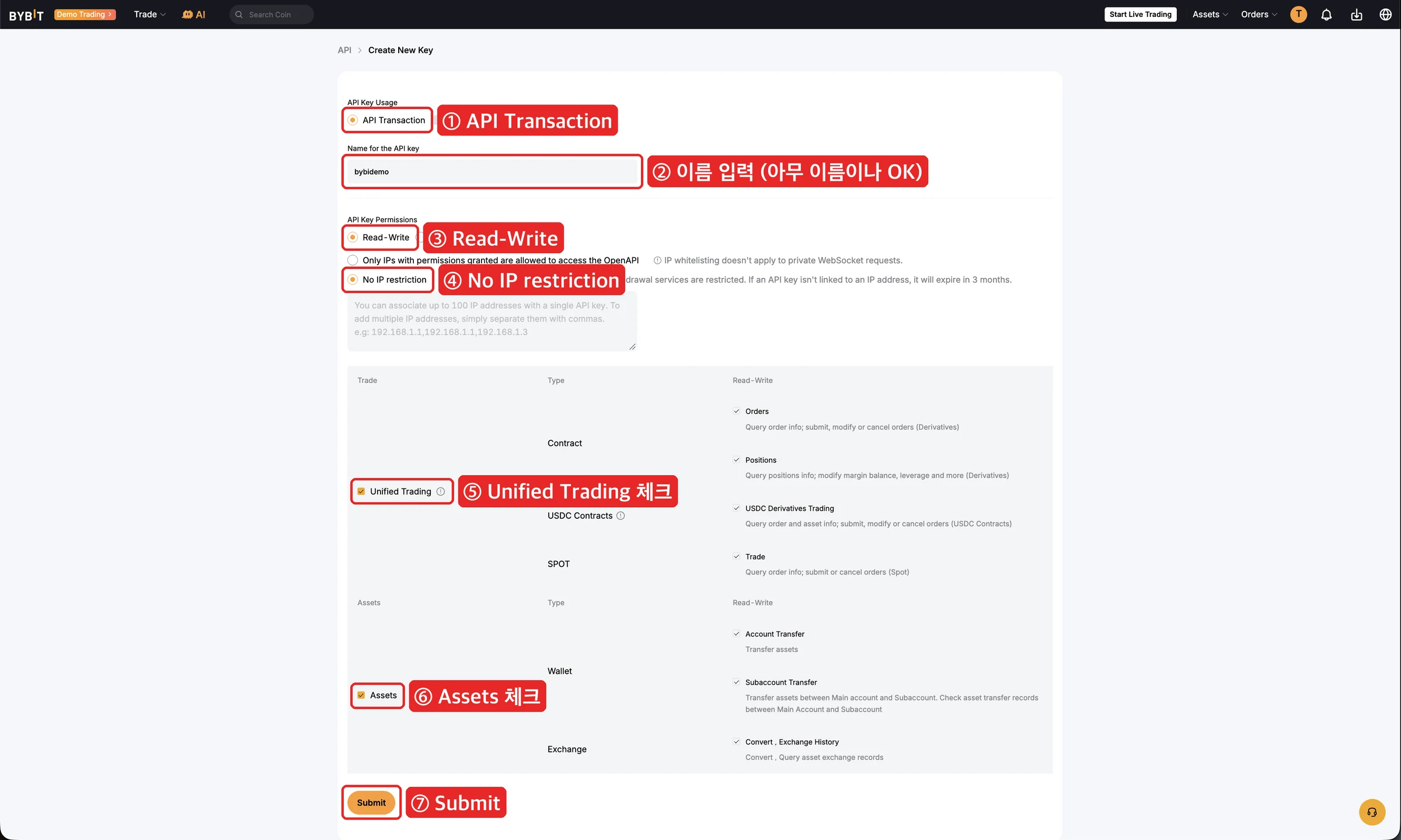Select Only IPs with permissions option

pyautogui.click(x=353, y=260)
